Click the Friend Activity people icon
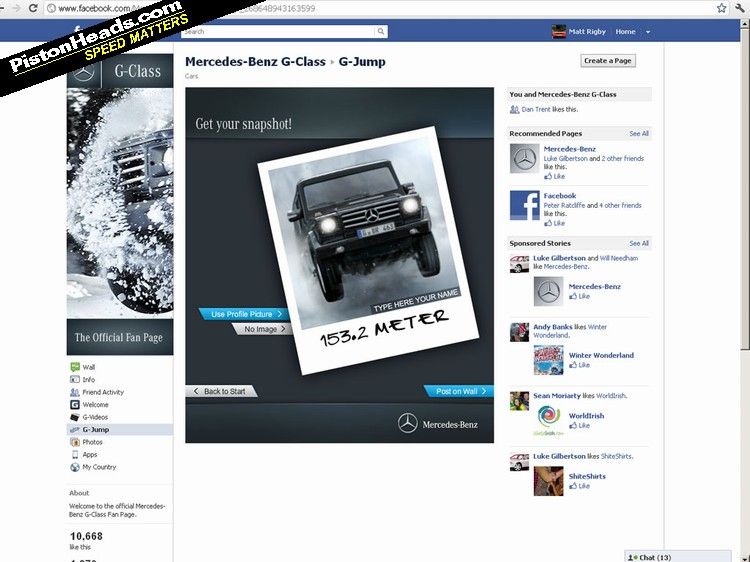This screenshot has height=562, width=750. (75, 392)
